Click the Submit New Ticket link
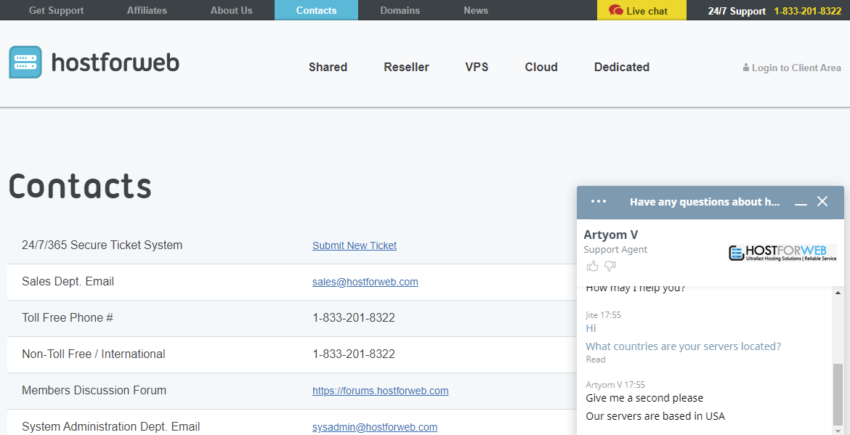The height and width of the screenshot is (435, 850). [355, 246]
